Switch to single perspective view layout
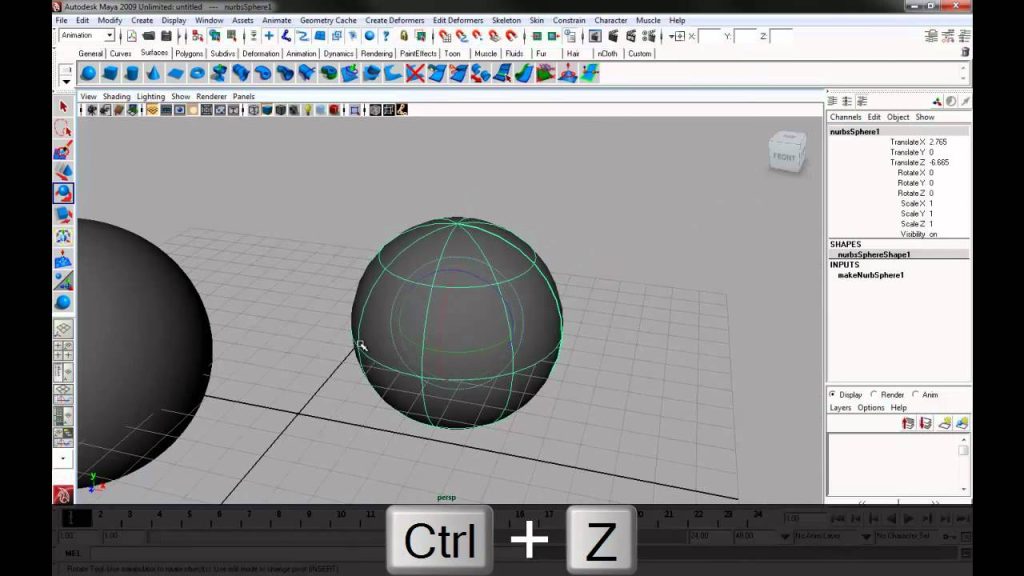This screenshot has width=1024, height=576. (63, 328)
